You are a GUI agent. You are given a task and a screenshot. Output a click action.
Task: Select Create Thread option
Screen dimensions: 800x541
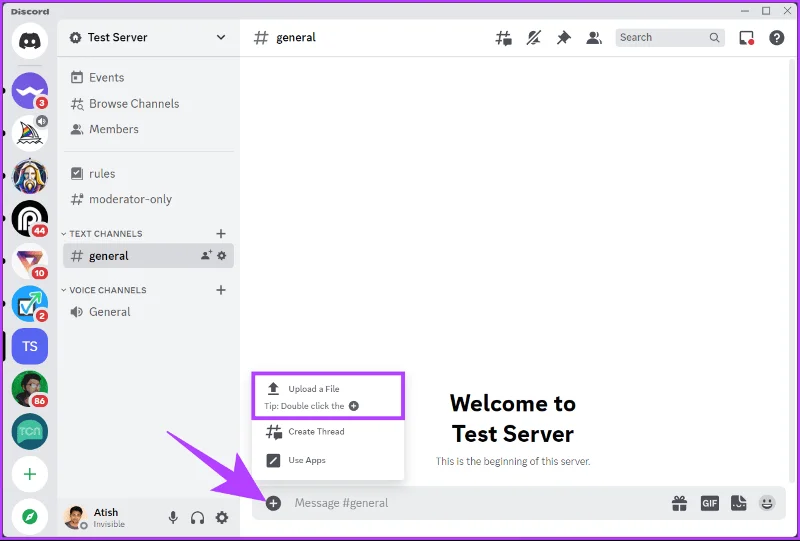coord(328,432)
